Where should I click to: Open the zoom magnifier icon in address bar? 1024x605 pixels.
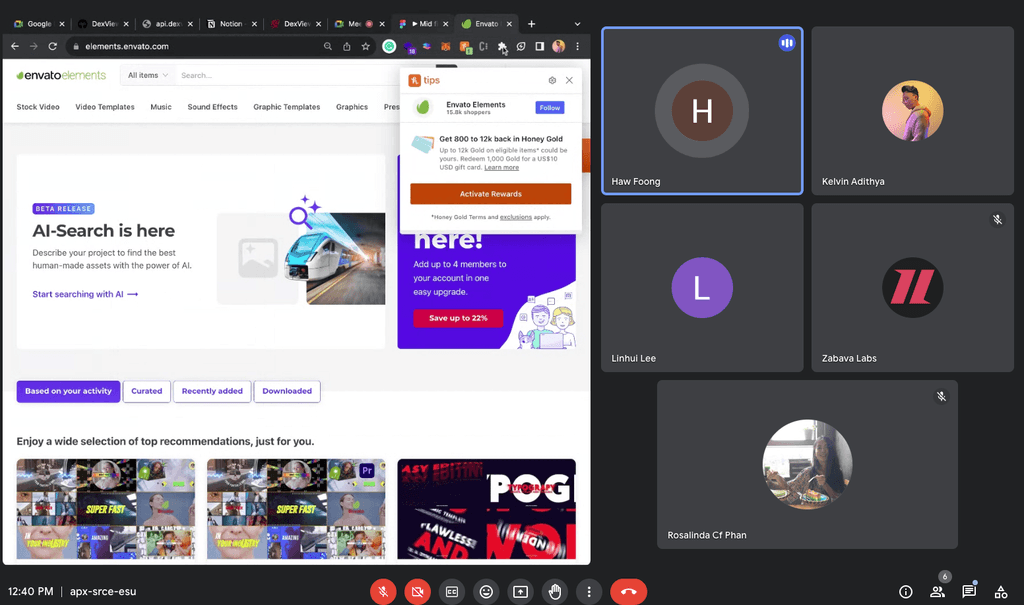328,46
